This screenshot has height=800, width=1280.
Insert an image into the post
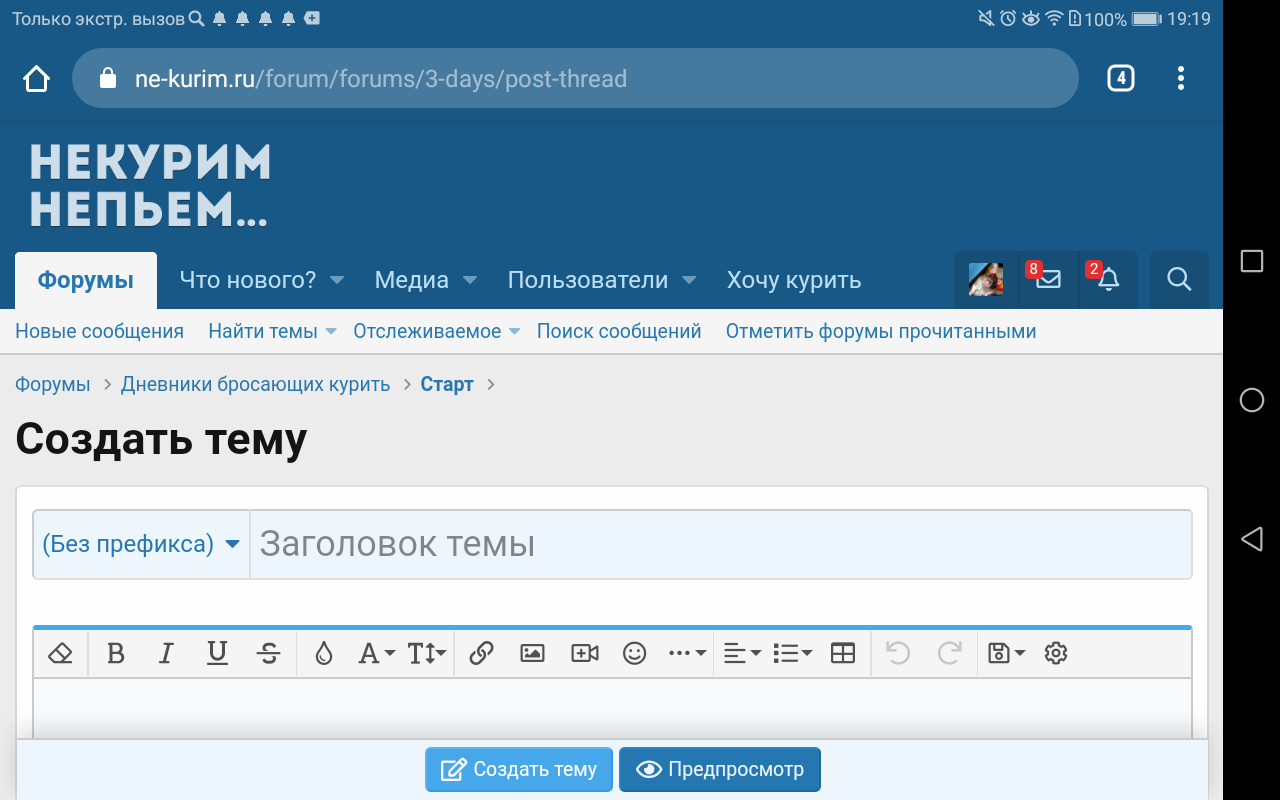532,653
